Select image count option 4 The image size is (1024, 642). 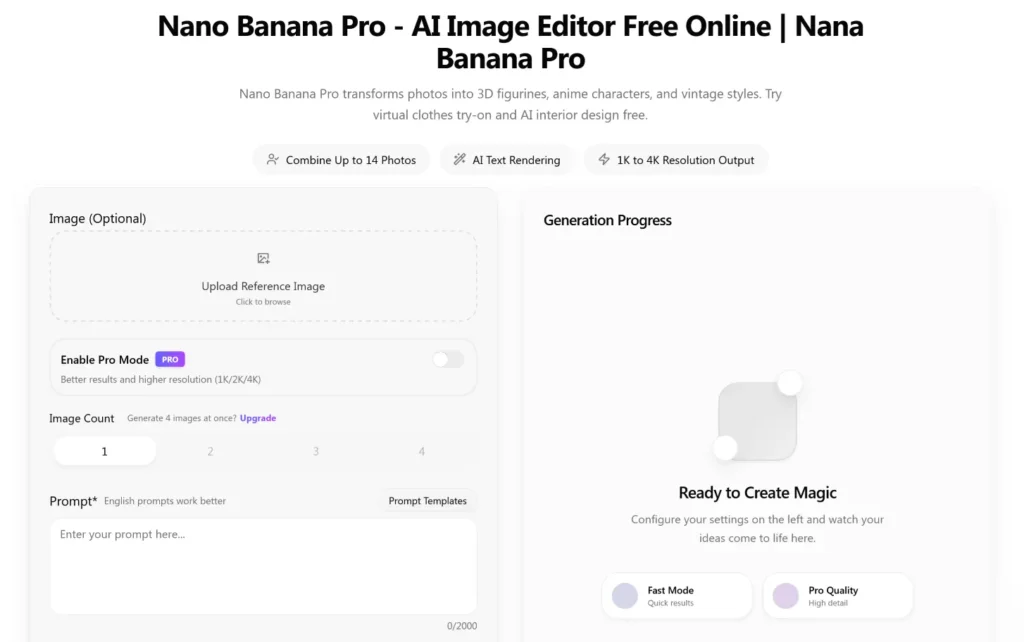tap(422, 451)
